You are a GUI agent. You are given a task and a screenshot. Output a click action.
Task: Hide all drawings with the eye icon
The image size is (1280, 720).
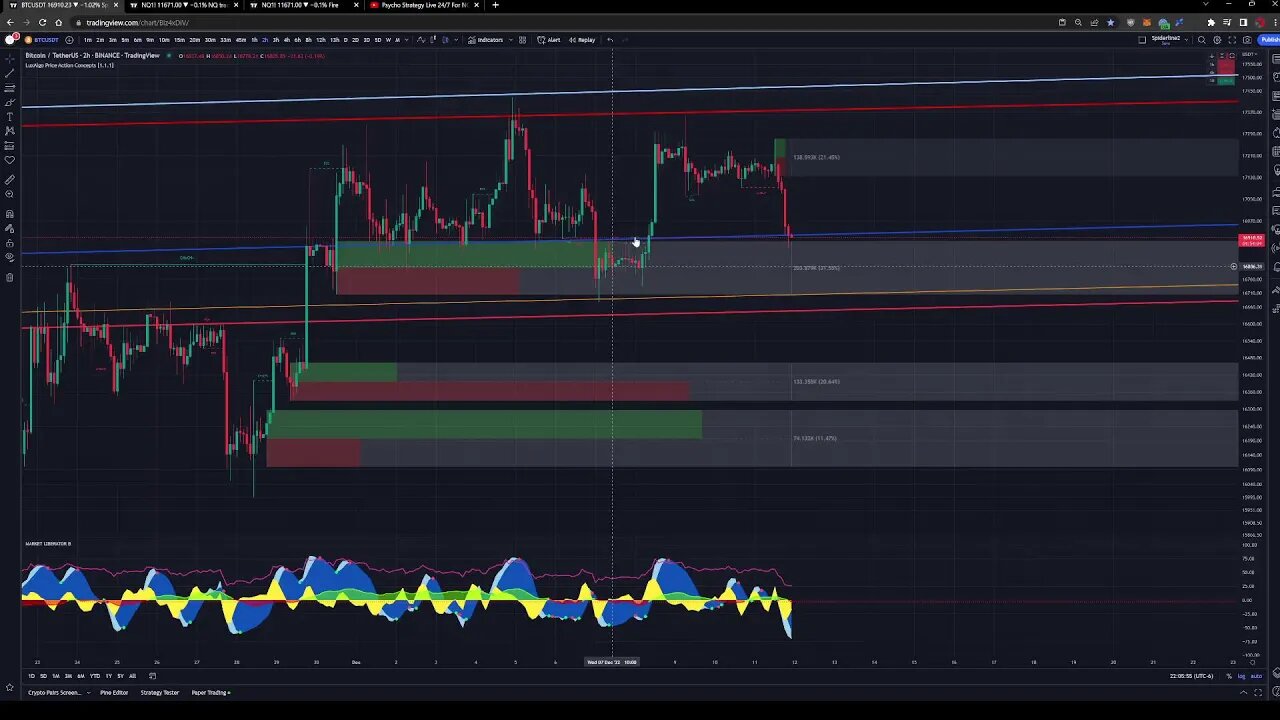[10, 257]
